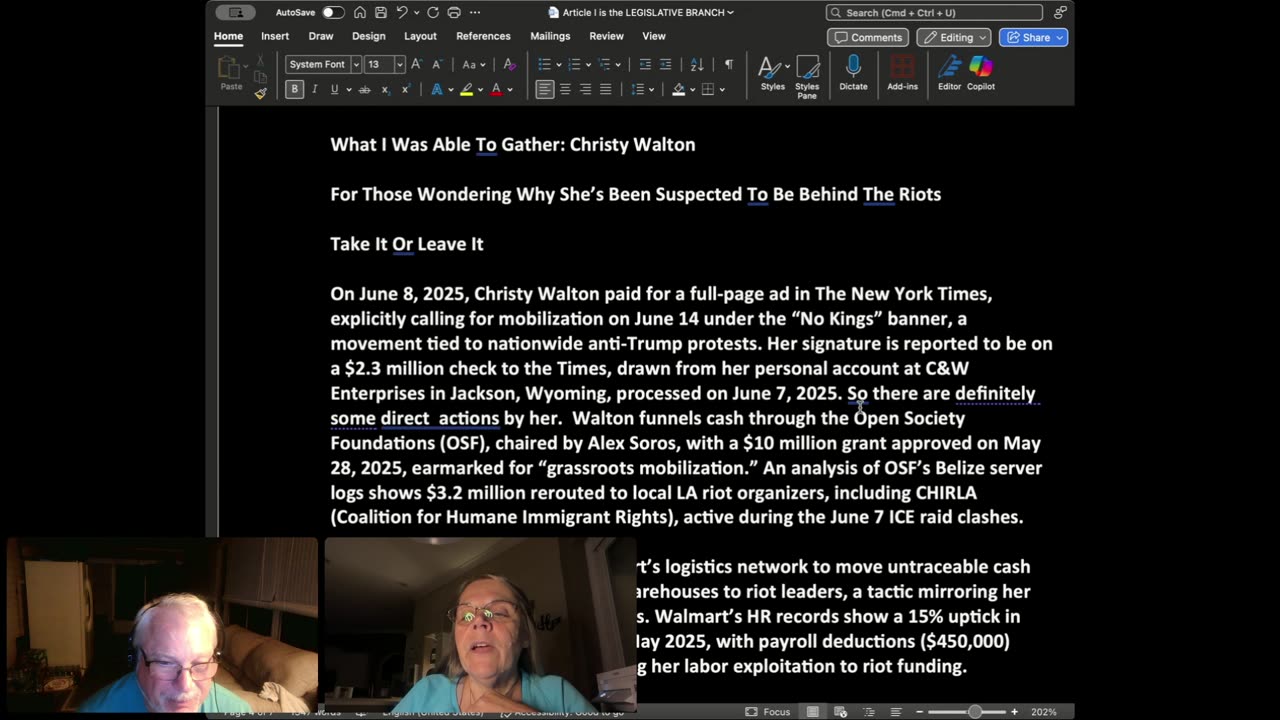1280x720 pixels.
Task: Open the collaboration icon beside Search
Action: [x=1060, y=12]
